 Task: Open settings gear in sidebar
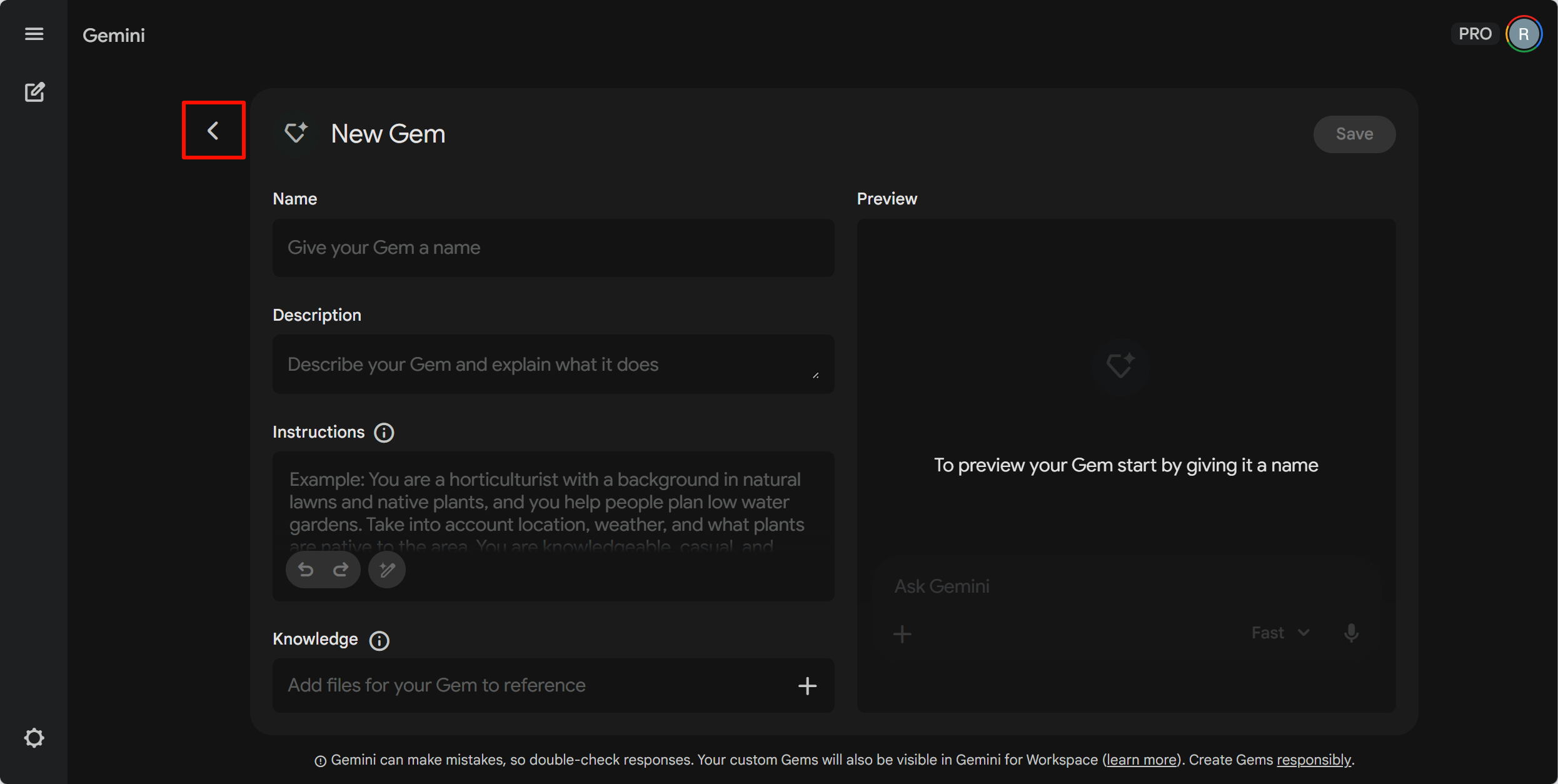[x=34, y=738]
